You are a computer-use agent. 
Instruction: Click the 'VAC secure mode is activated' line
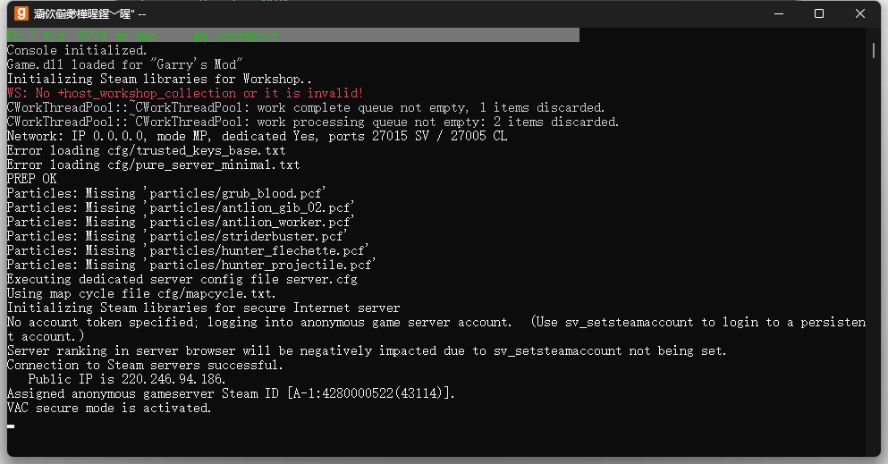coord(109,408)
